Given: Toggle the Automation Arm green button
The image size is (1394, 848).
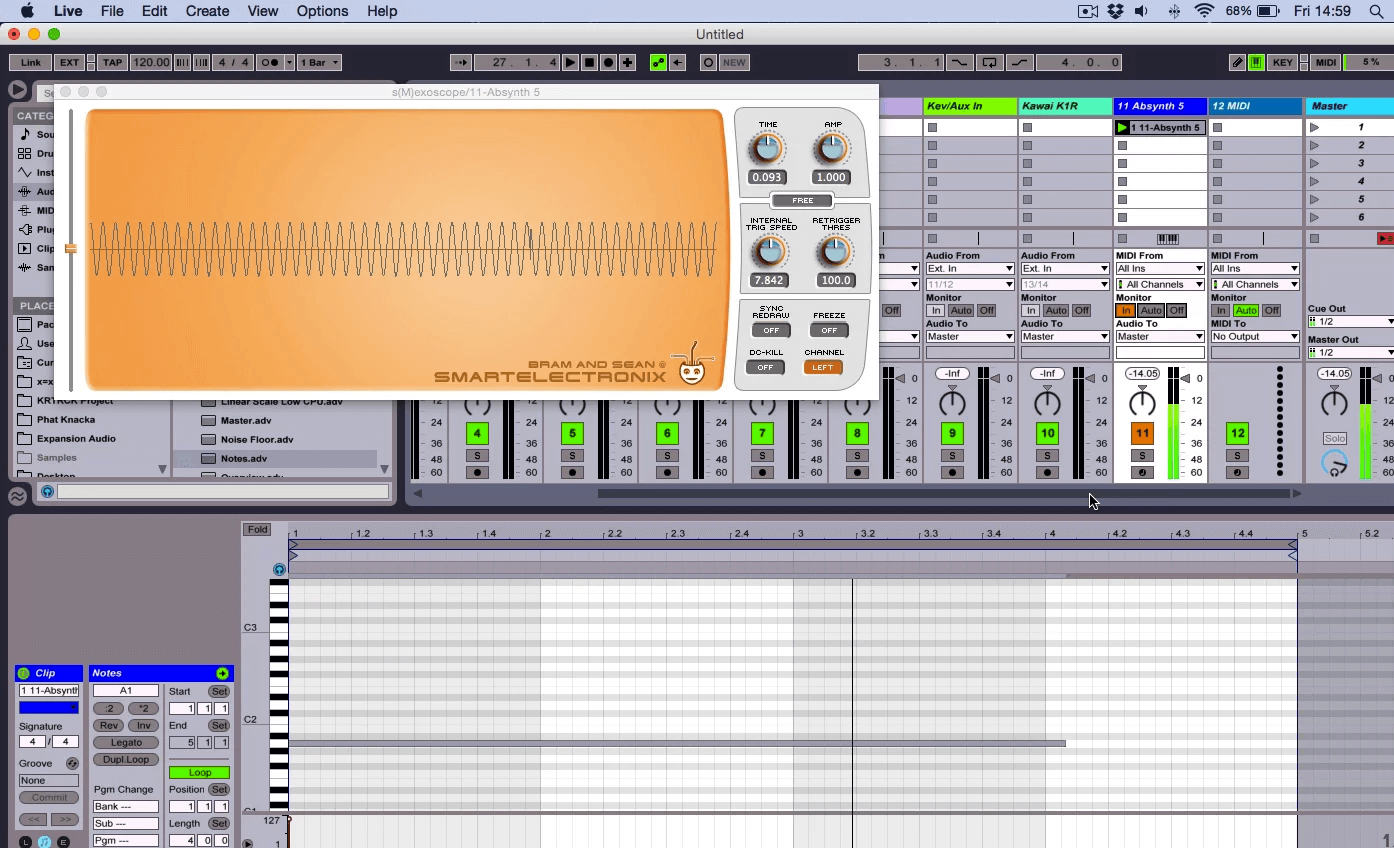Looking at the screenshot, I should click(658, 62).
